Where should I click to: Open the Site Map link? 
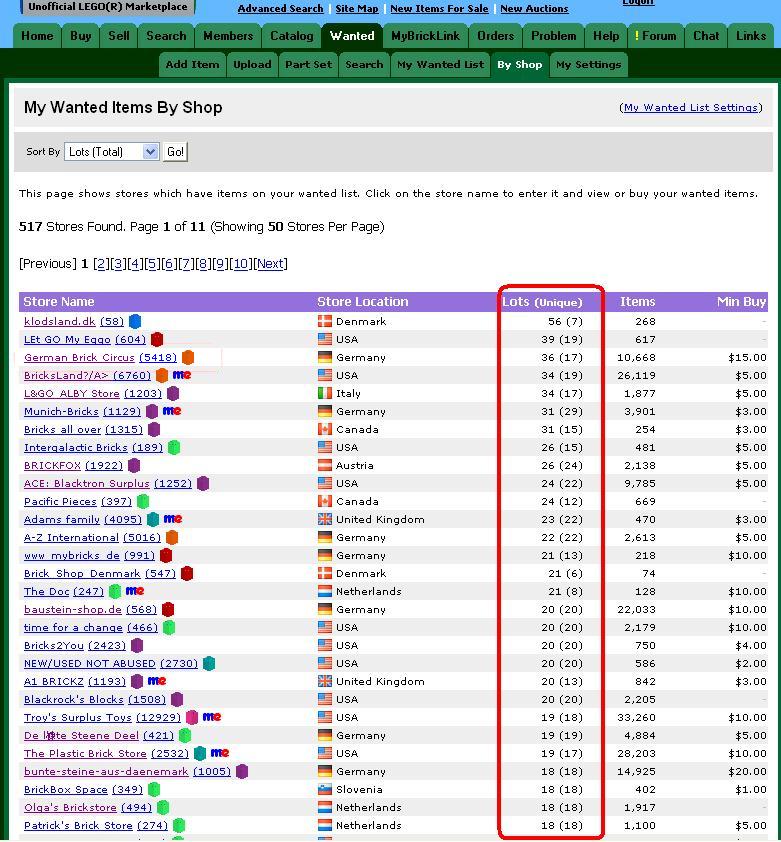(x=357, y=9)
